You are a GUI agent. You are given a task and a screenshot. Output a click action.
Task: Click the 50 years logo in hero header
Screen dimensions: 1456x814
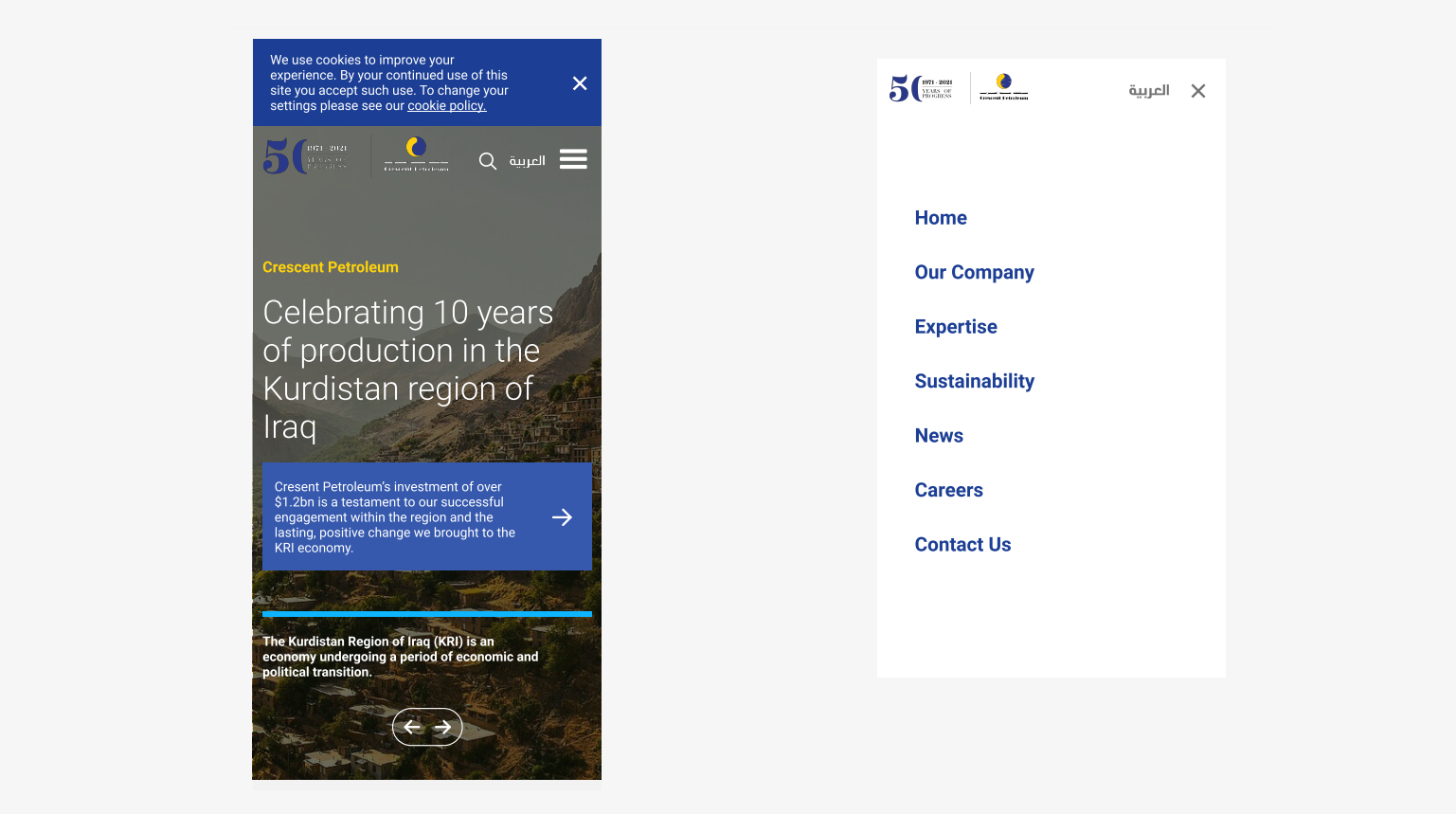pyautogui.click(x=306, y=156)
